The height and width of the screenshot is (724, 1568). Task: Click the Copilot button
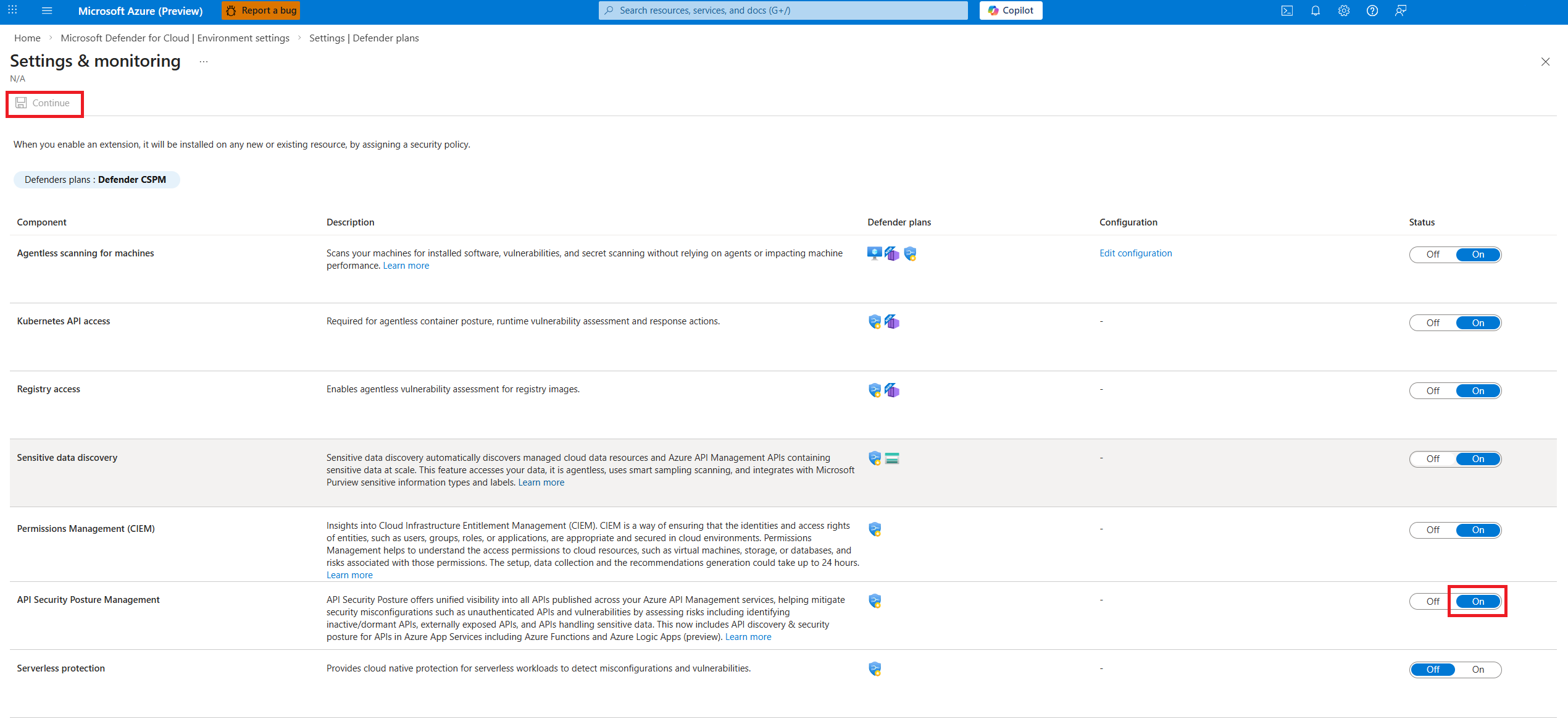coord(1011,11)
